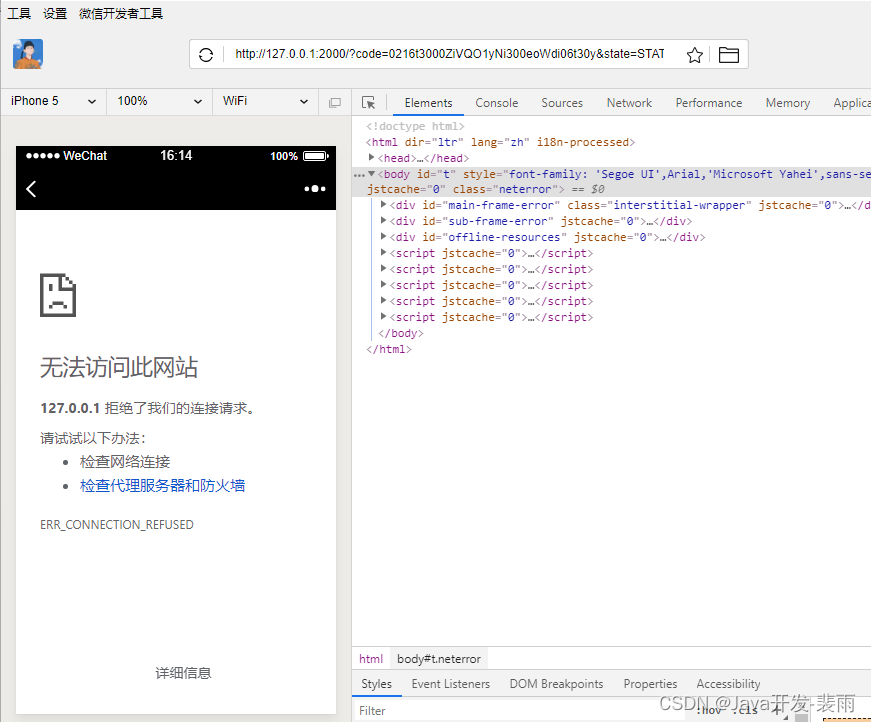Expand the head element node
Image resolution: width=871 pixels, height=722 pixels.
pyautogui.click(x=372, y=158)
